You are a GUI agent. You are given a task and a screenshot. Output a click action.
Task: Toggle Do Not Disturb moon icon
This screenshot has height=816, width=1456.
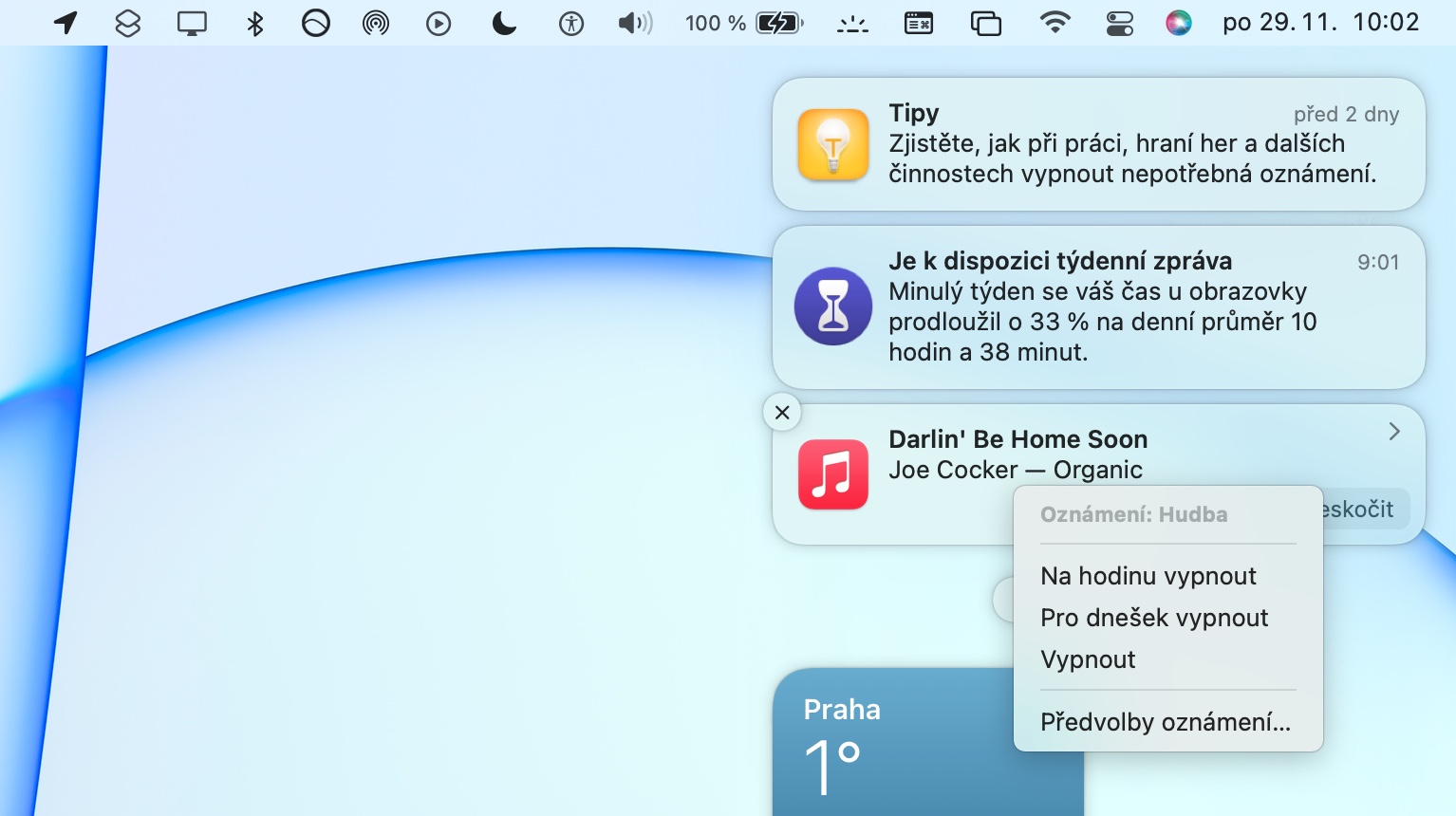click(x=504, y=23)
